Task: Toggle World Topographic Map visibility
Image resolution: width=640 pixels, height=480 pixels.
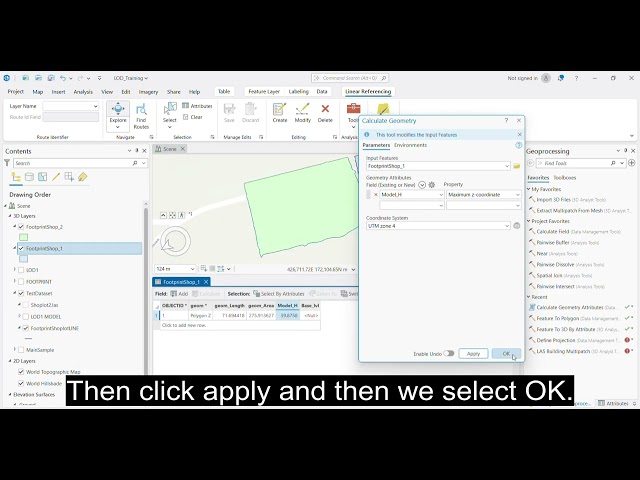Action: (x=21, y=372)
